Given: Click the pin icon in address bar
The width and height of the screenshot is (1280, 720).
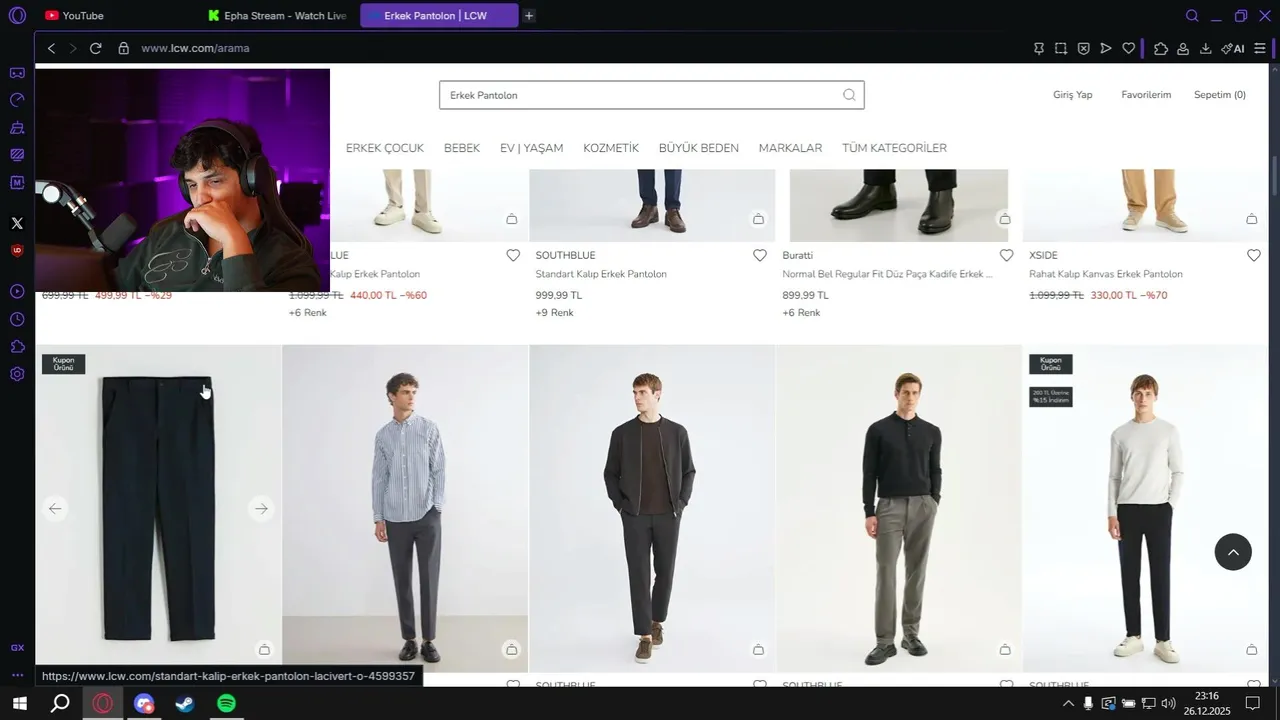Looking at the screenshot, I should (x=1039, y=48).
